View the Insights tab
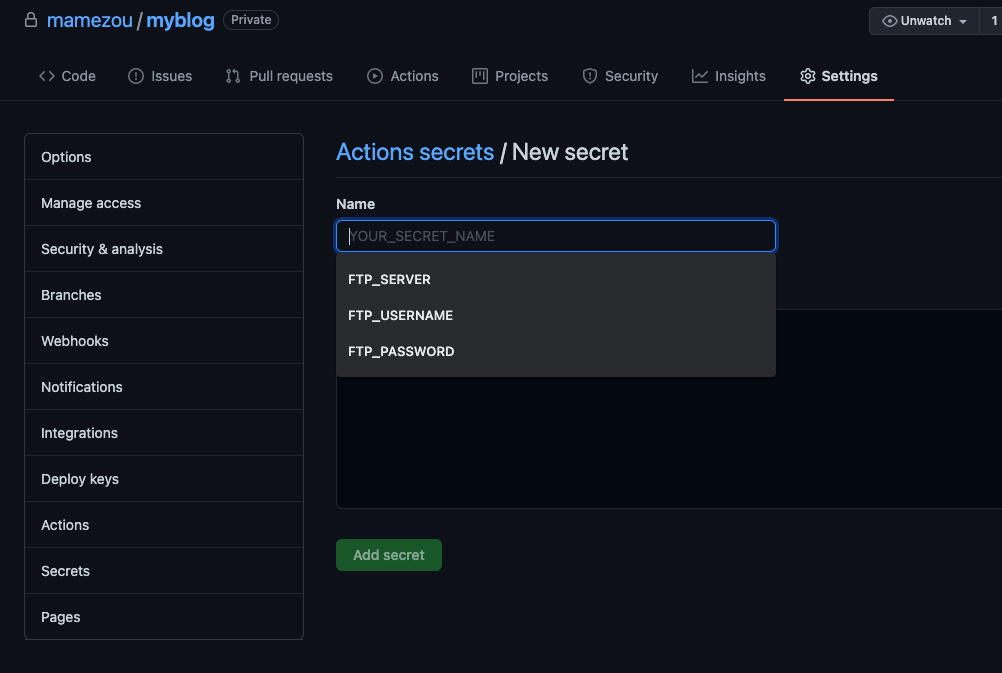The image size is (1002, 673). pos(728,76)
